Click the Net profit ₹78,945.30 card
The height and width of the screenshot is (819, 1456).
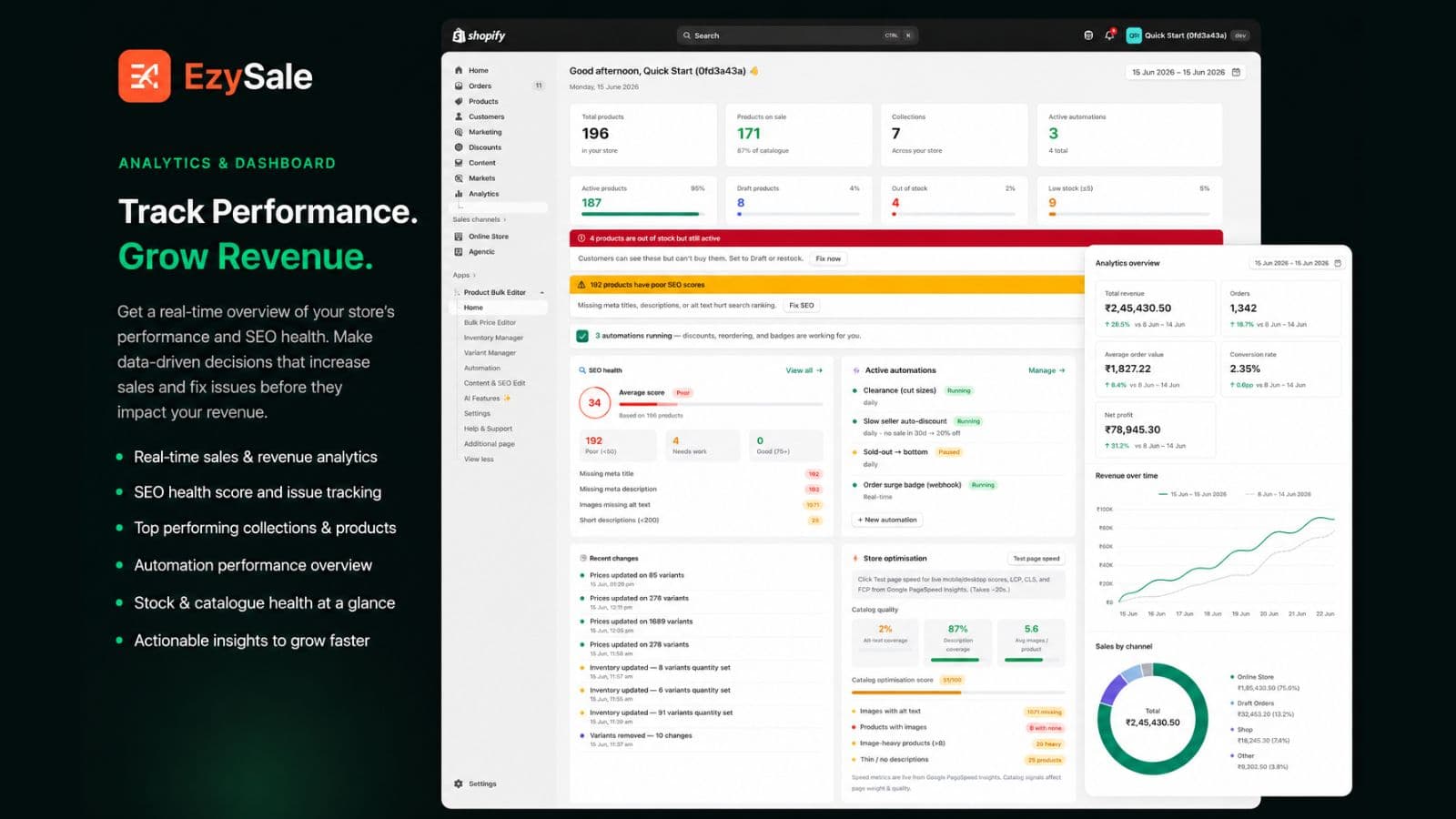[x=1155, y=430]
